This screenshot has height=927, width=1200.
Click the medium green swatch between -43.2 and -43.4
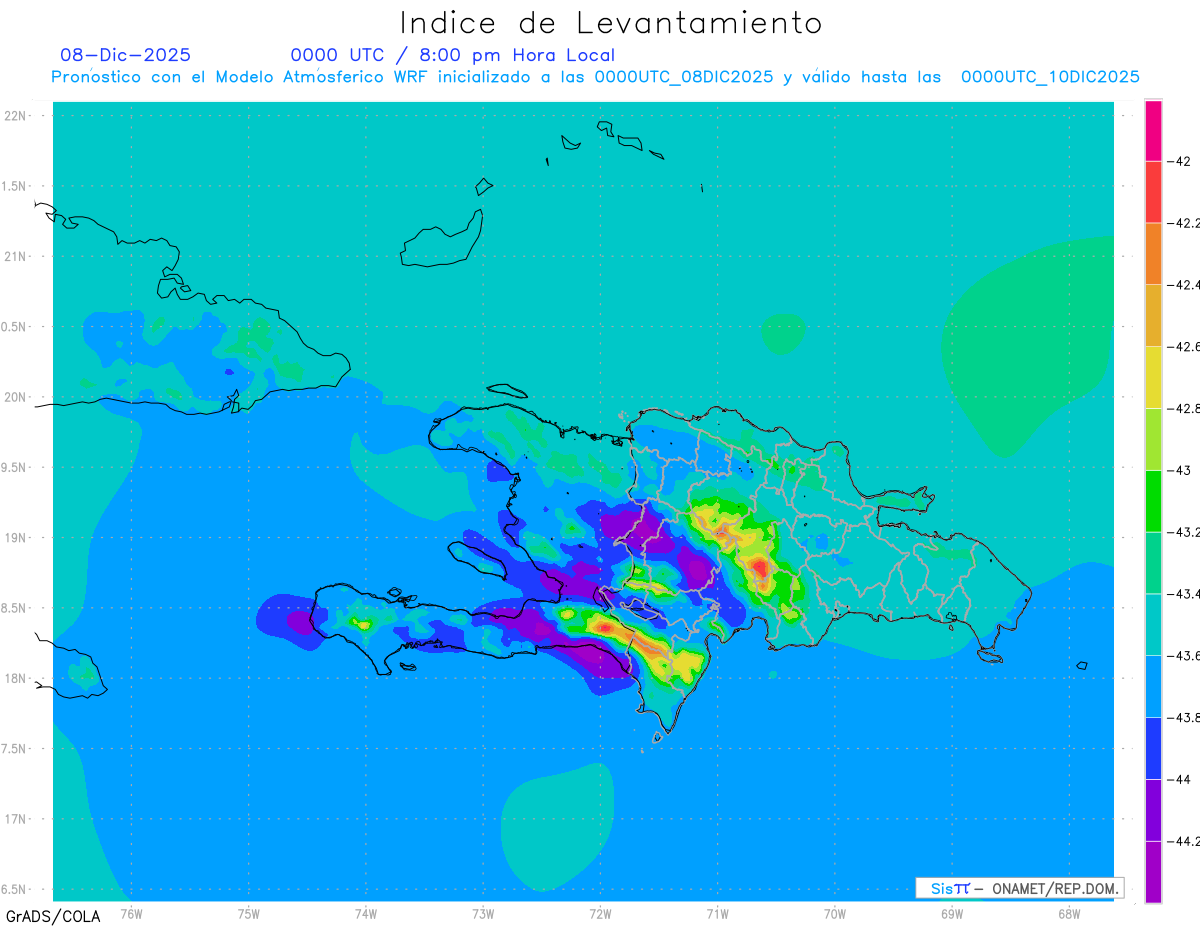pos(1153,563)
